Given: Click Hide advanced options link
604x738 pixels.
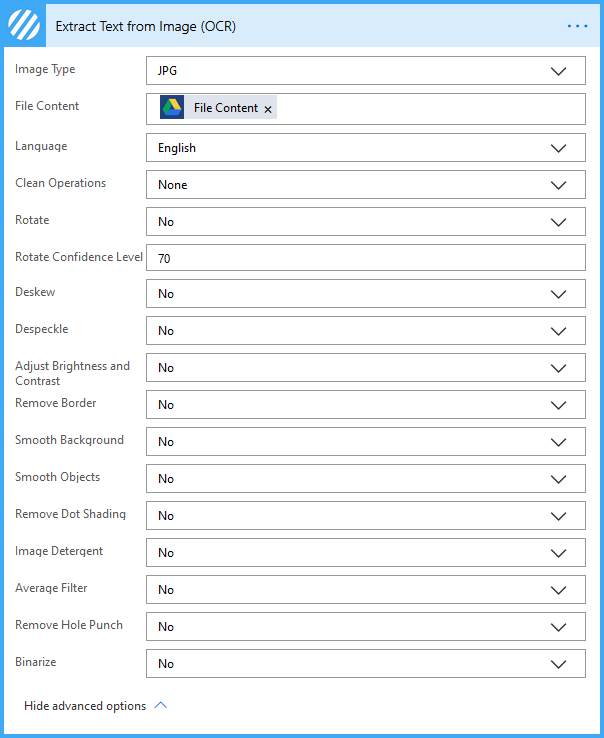Looking at the screenshot, I should pos(96,706).
